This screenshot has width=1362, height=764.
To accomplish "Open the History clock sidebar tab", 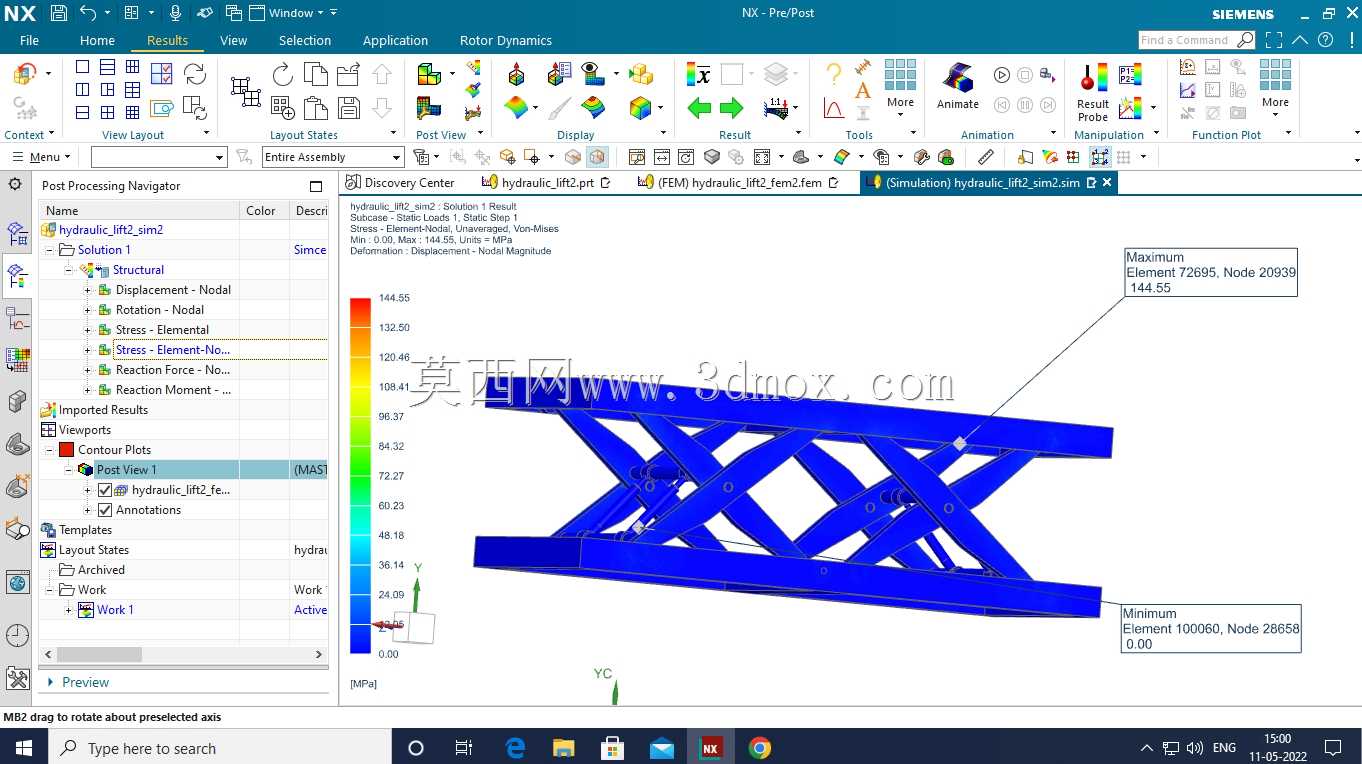I will (x=17, y=635).
